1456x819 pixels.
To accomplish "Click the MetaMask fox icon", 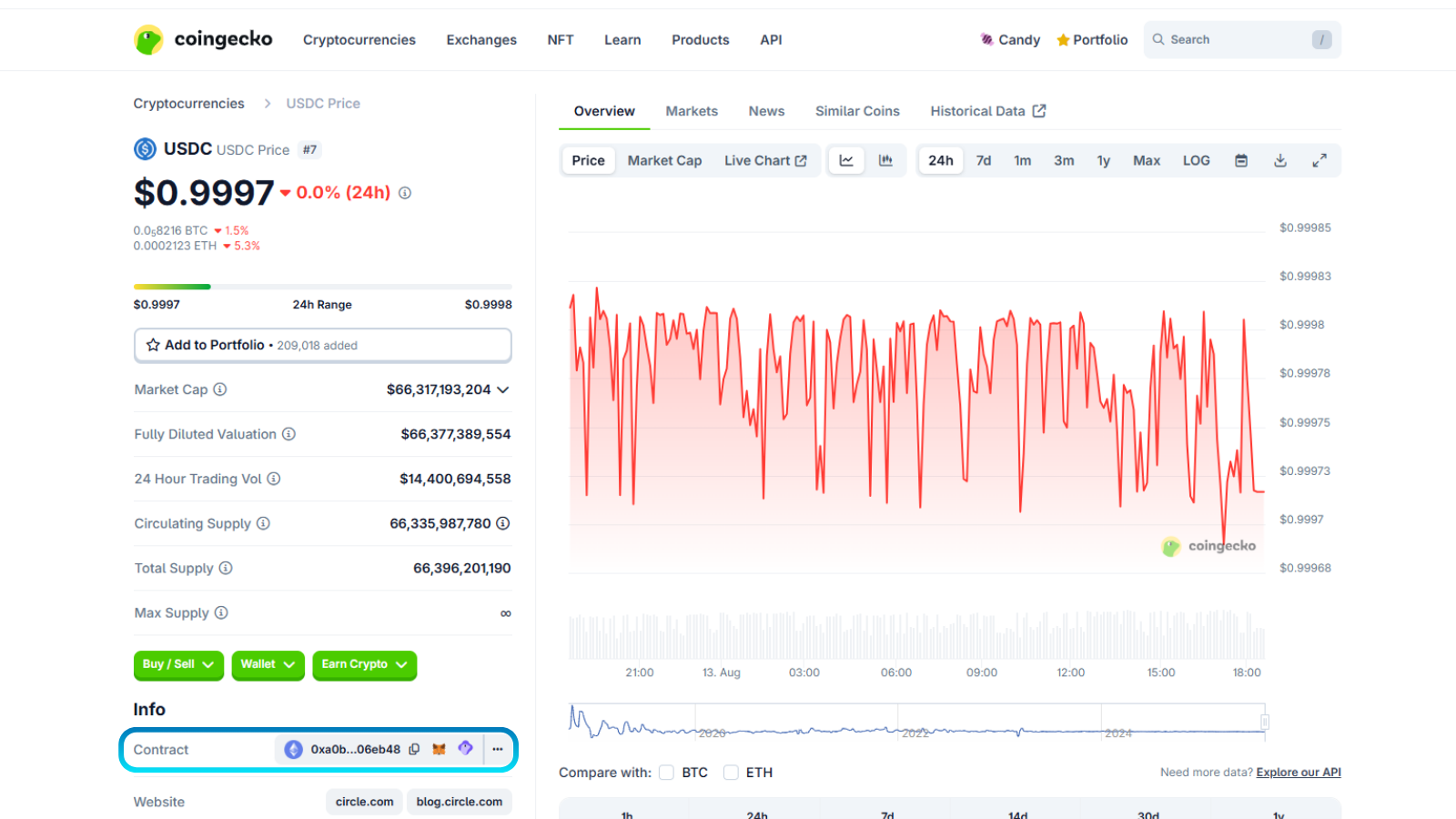I will pyautogui.click(x=439, y=749).
